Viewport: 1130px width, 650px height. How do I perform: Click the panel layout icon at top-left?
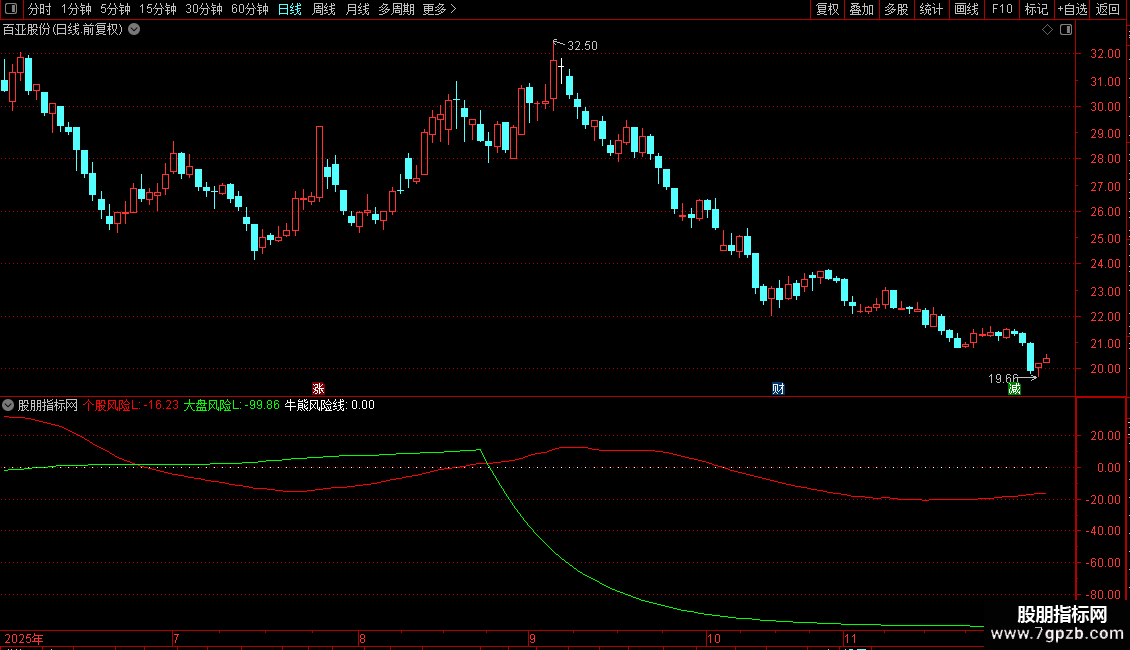pos(11,9)
